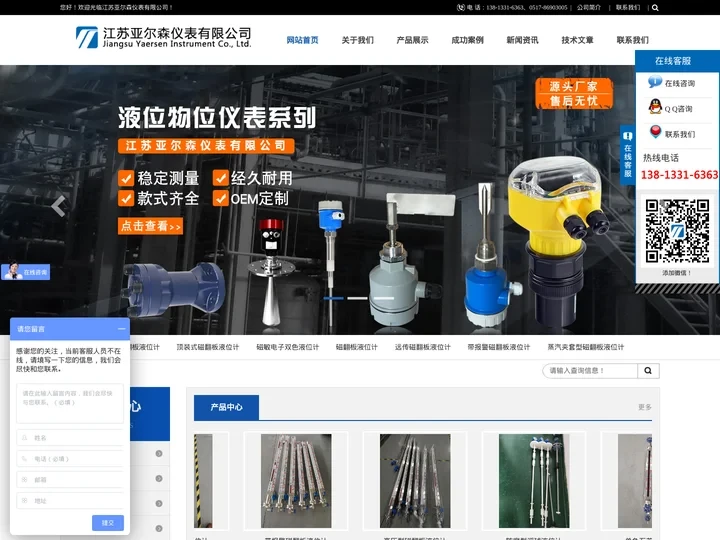
Task: Open product photo with magnetic flap gauges bundle
Action: tap(296, 481)
